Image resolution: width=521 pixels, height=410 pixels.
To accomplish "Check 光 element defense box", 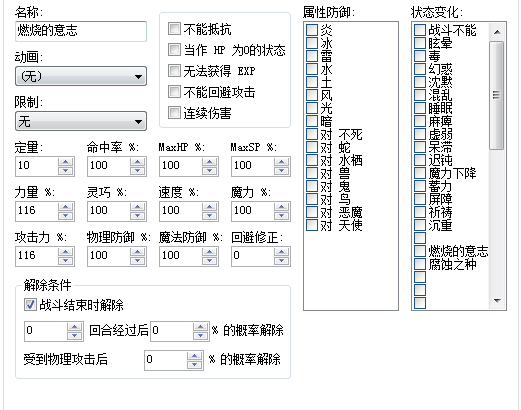I will pyautogui.click(x=312, y=108).
